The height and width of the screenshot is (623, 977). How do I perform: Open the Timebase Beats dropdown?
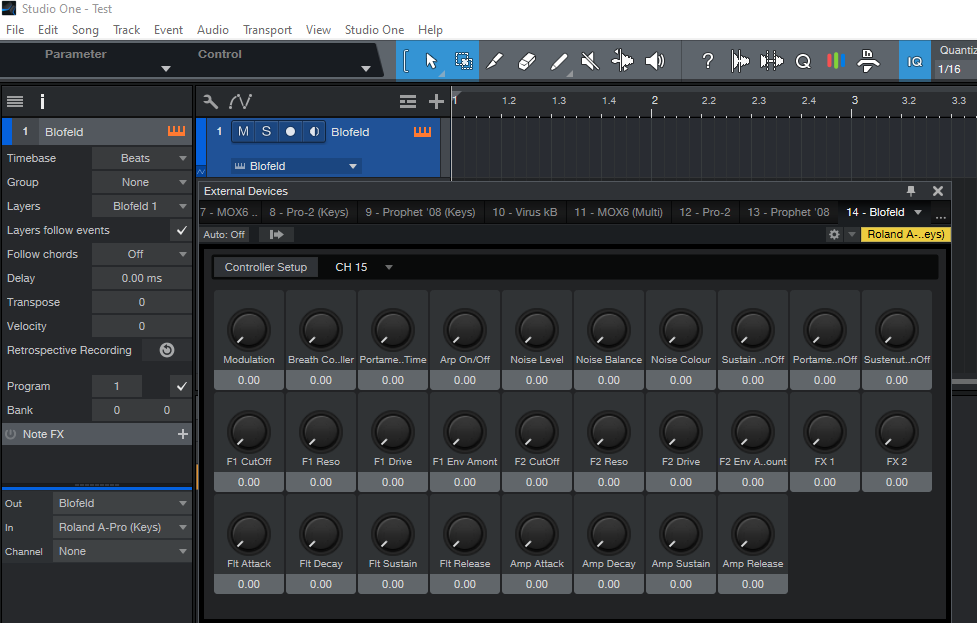tap(141, 158)
